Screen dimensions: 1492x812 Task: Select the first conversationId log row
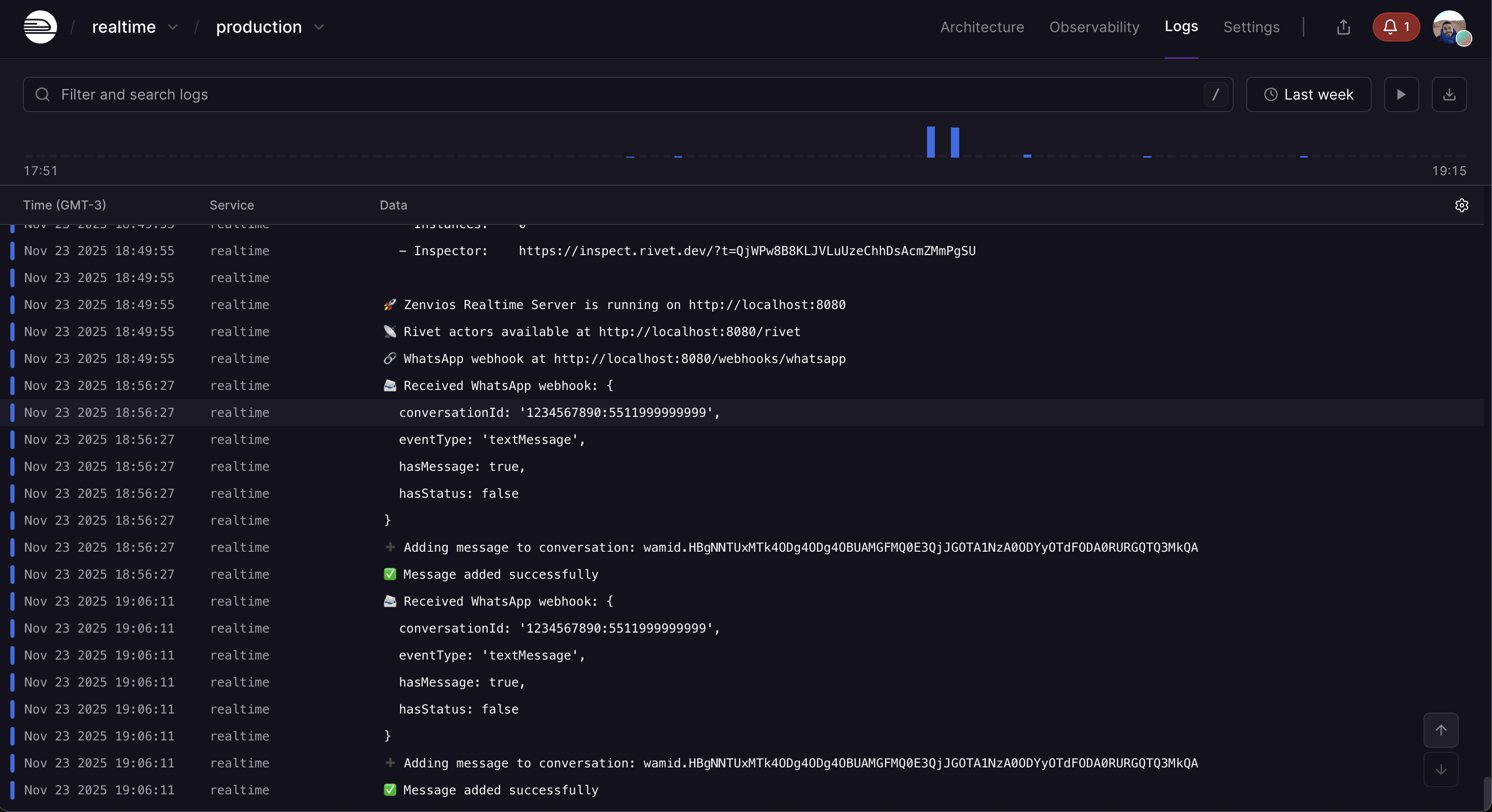(559, 413)
